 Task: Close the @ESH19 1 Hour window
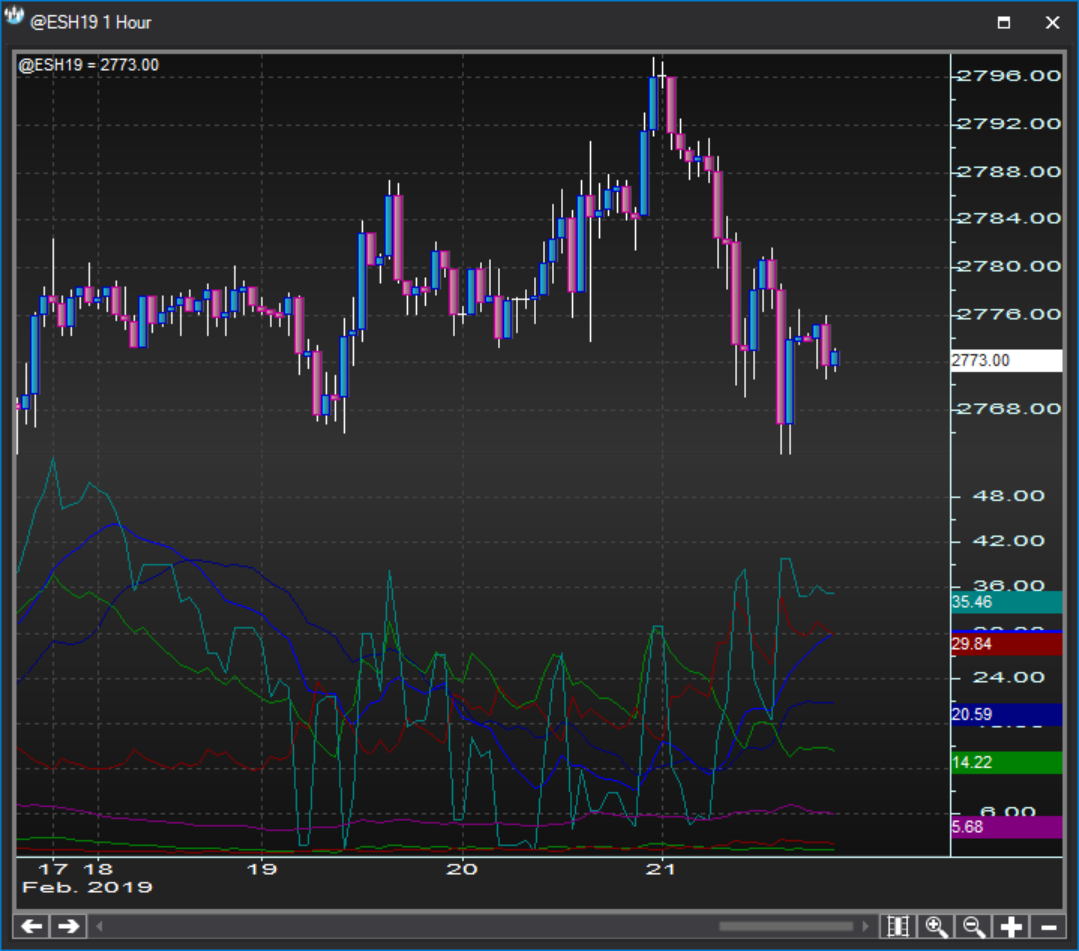click(x=1052, y=23)
